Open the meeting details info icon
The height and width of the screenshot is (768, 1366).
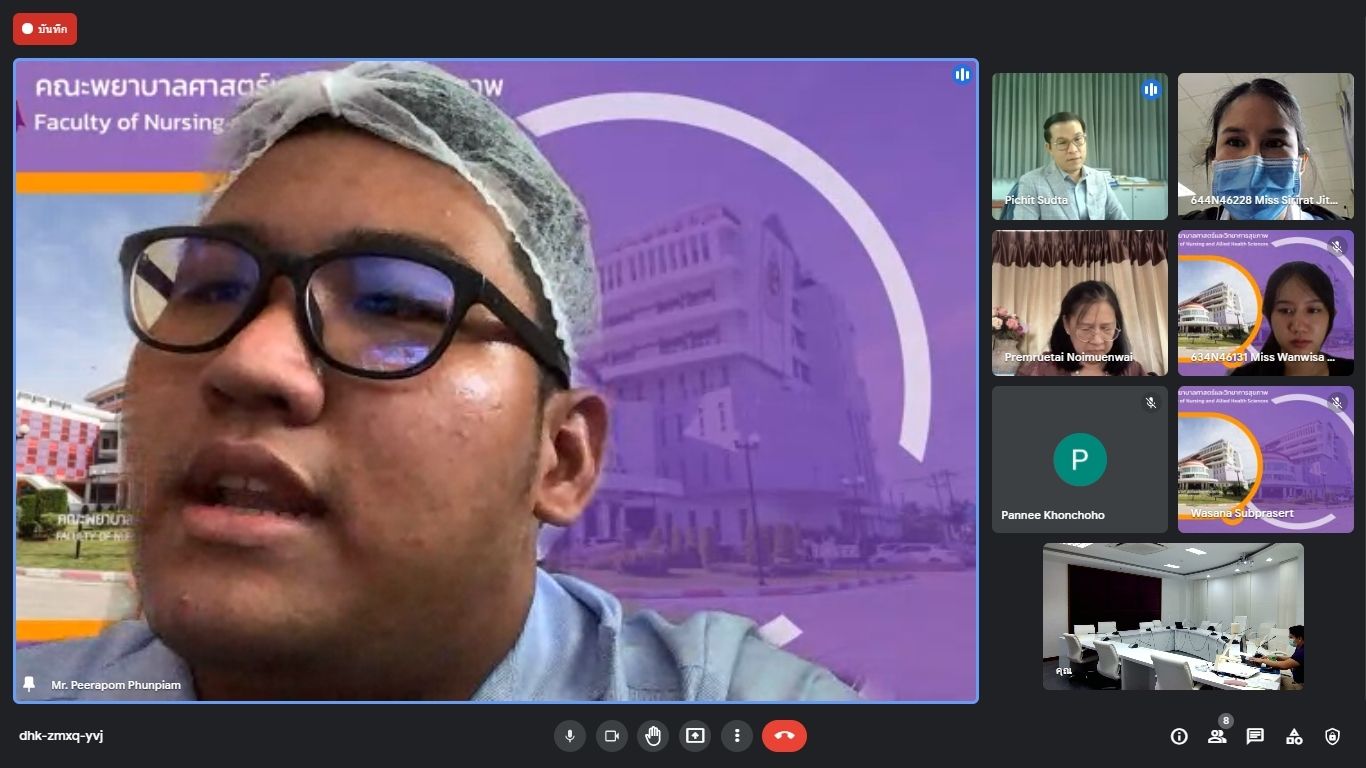coord(1179,736)
